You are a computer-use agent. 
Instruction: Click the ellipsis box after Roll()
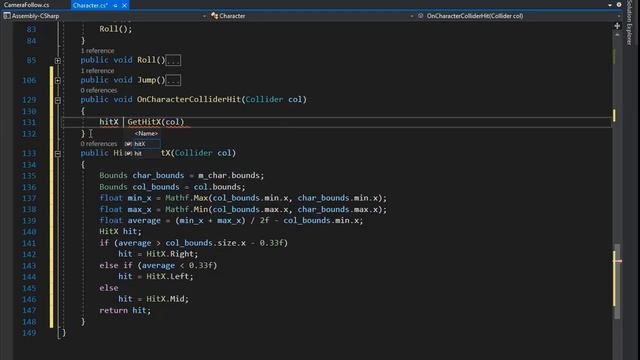click(173, 60)
